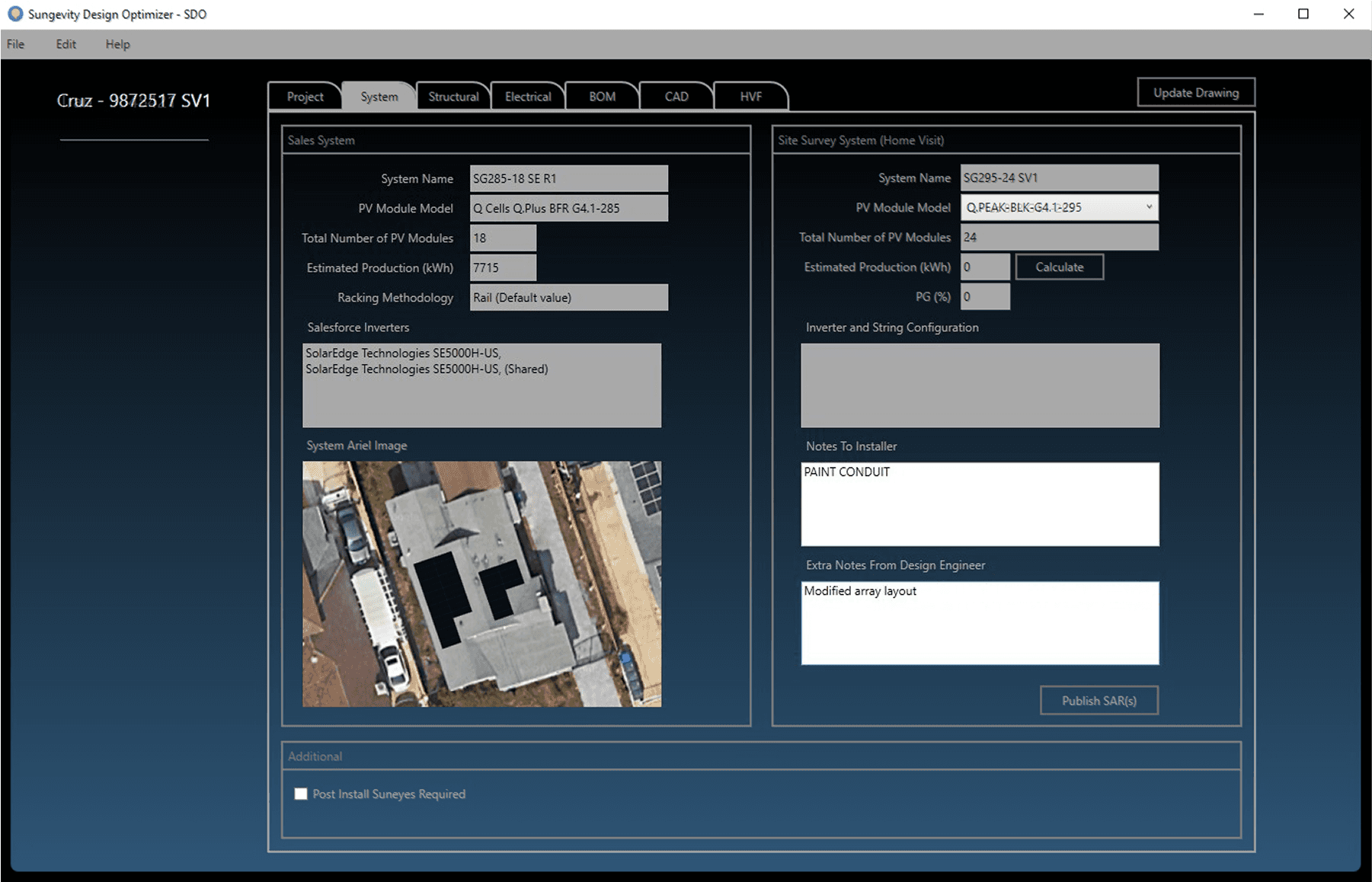
Task: Click the Notes To Installer text area
Action: tap(980, 504)
